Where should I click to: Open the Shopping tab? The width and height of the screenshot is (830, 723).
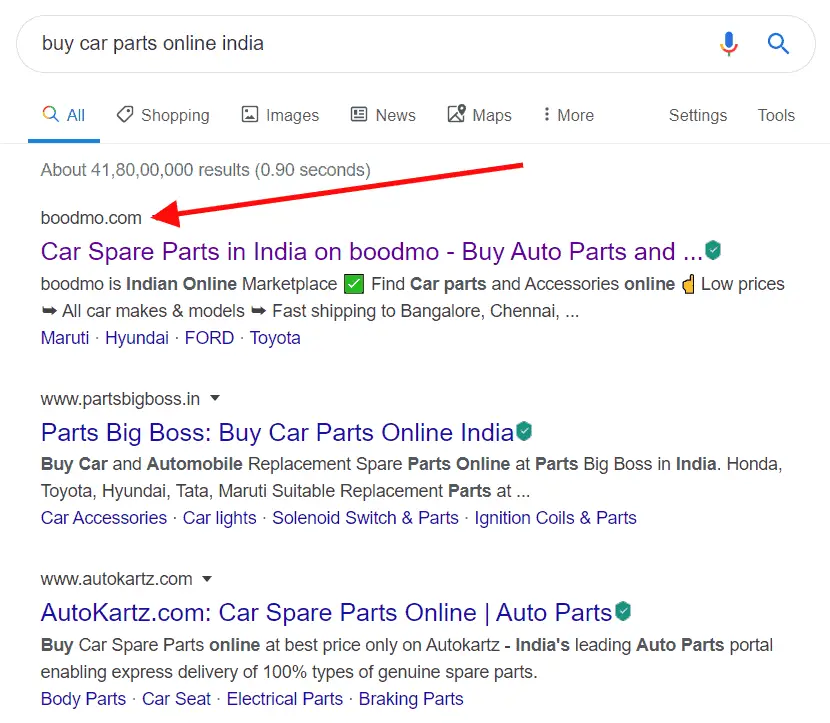point(163,115)
